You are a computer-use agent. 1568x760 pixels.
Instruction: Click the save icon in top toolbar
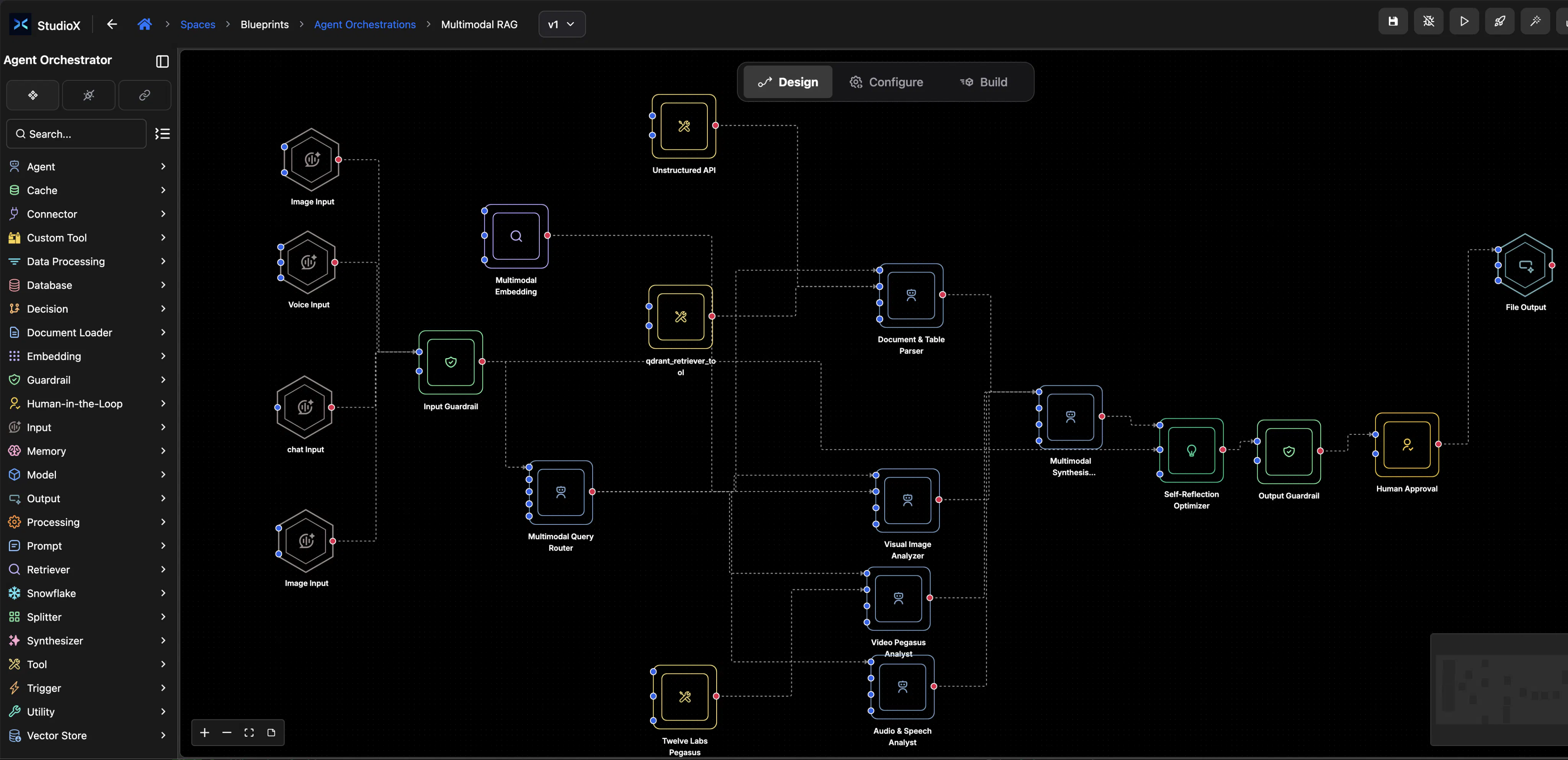point(1393,22)
